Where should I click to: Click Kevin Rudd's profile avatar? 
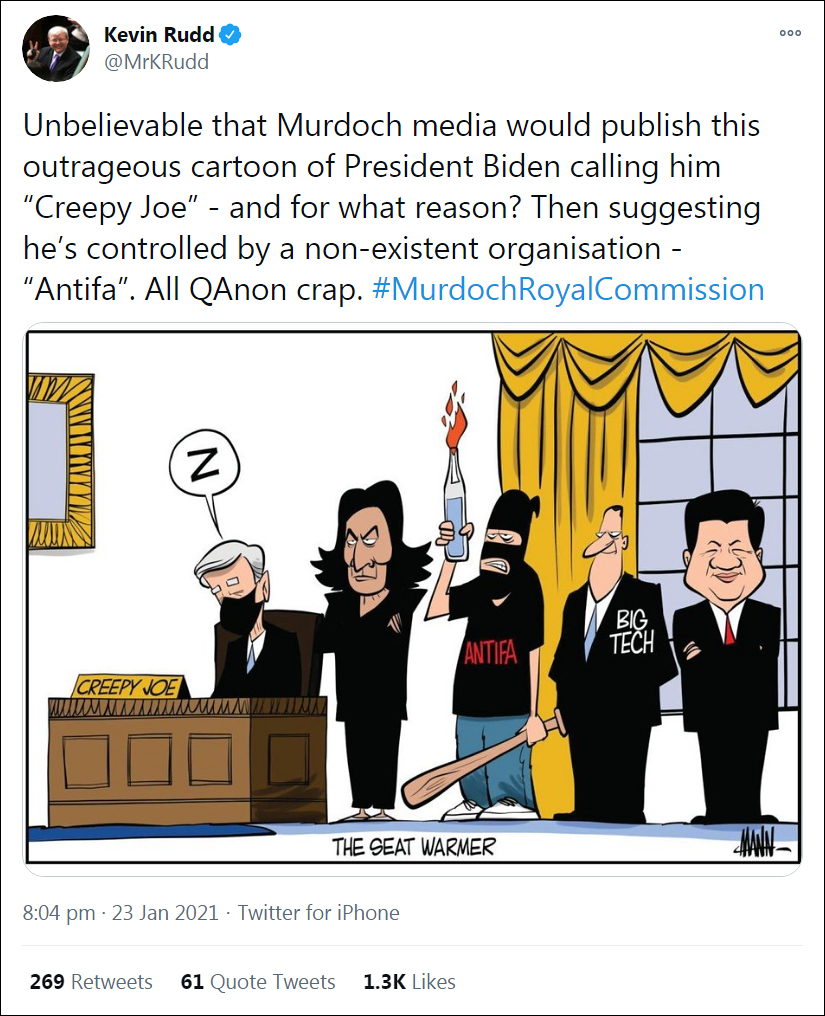(x=56, y=49)
